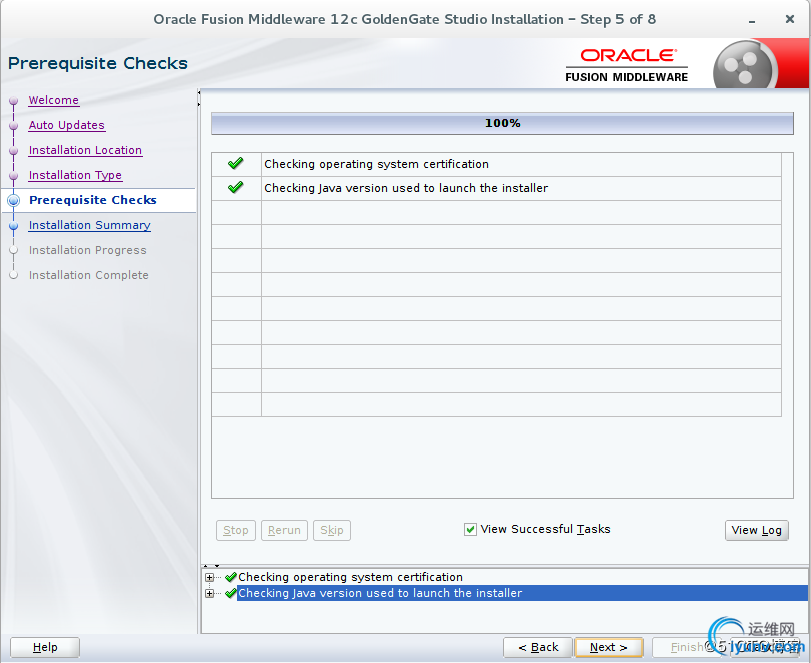Click the green check icon for Java version check
Viewport: 811px width, 663px height.
pyautogui.click(x=235, y=187)
